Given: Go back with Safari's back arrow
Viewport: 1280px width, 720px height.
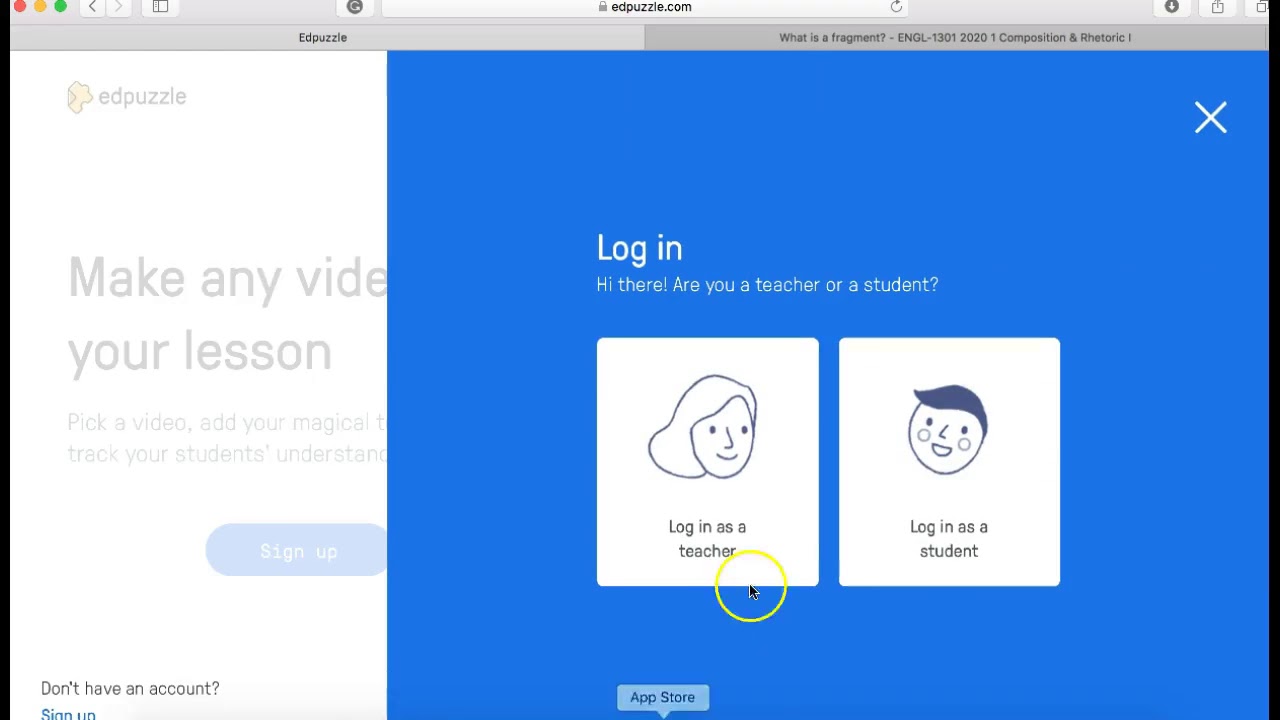Looking at the screenshot, I should point(92,7).
